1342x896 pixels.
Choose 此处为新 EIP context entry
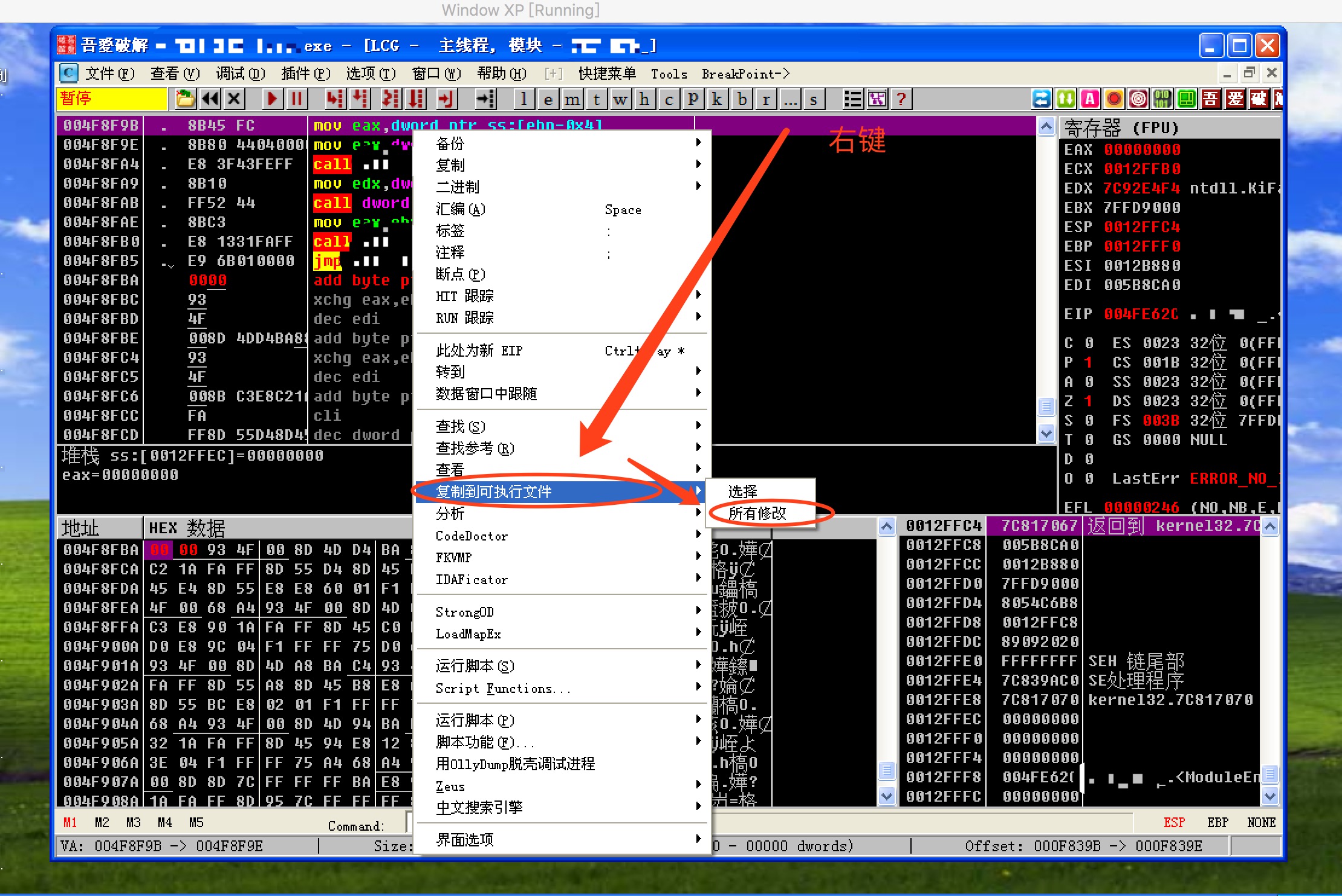562,351
